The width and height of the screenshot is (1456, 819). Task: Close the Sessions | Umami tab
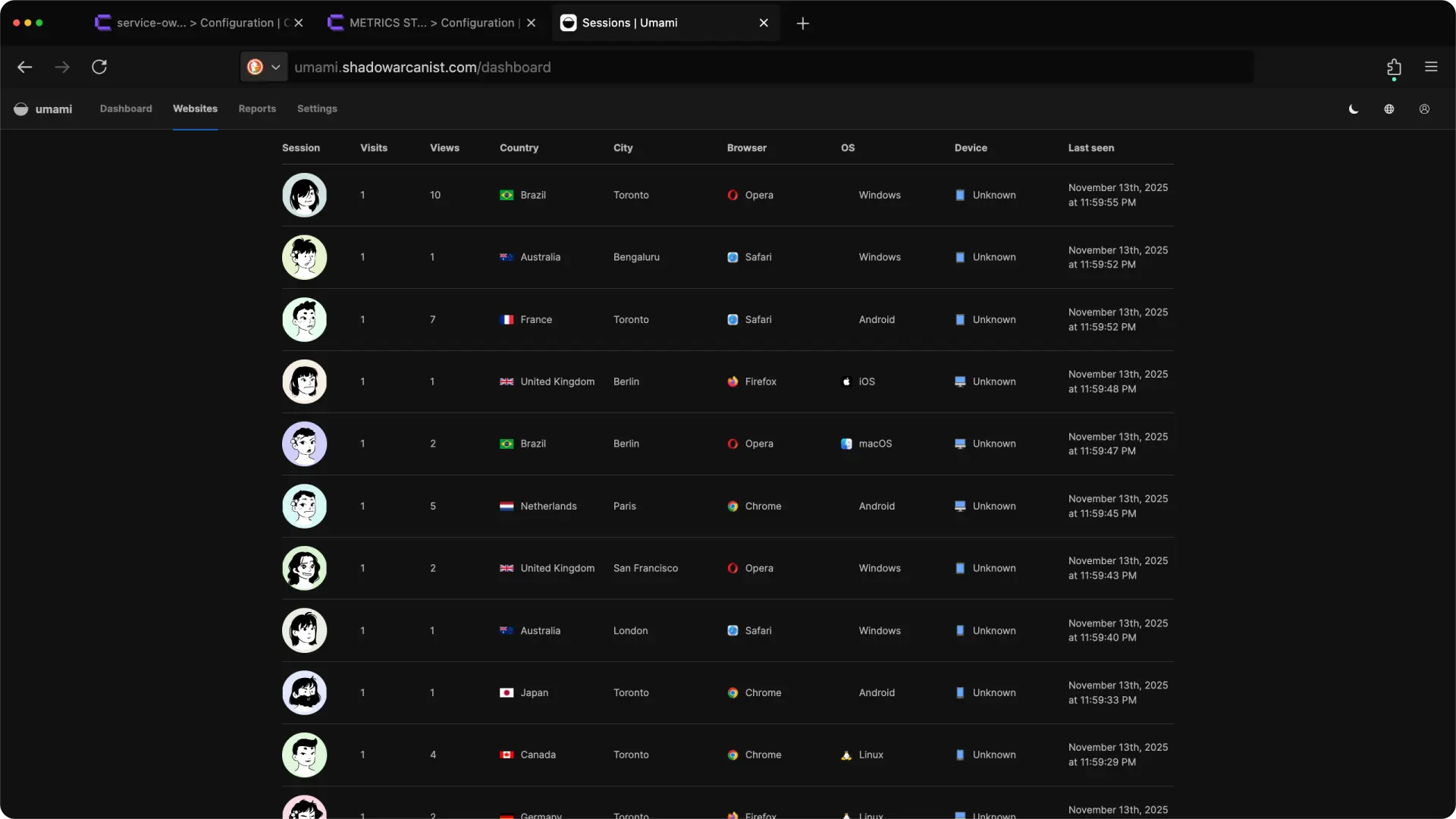[764, 23]
